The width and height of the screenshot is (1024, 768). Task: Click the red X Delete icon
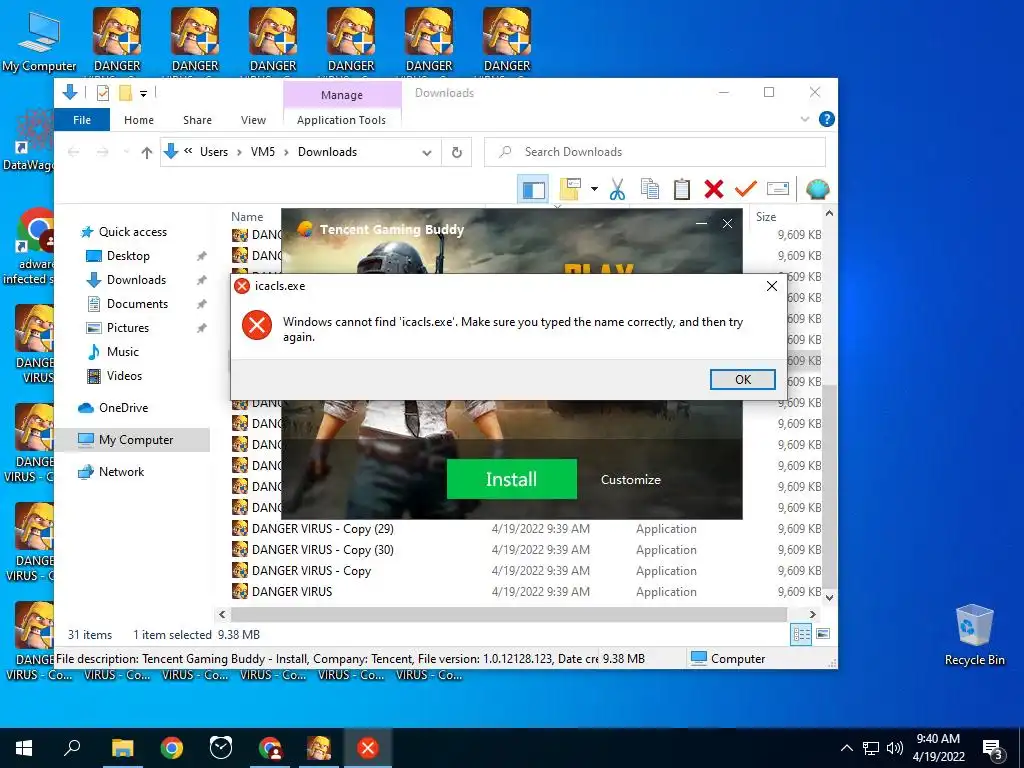[713, 189]
